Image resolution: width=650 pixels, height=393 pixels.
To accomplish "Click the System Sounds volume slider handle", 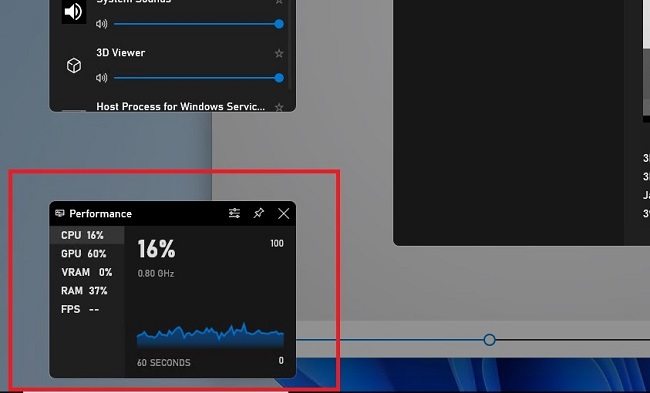I will tap(279, 24).
